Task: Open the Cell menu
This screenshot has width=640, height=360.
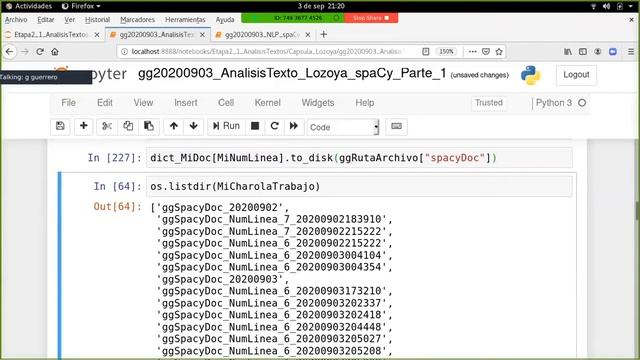Action: point(226,103)
